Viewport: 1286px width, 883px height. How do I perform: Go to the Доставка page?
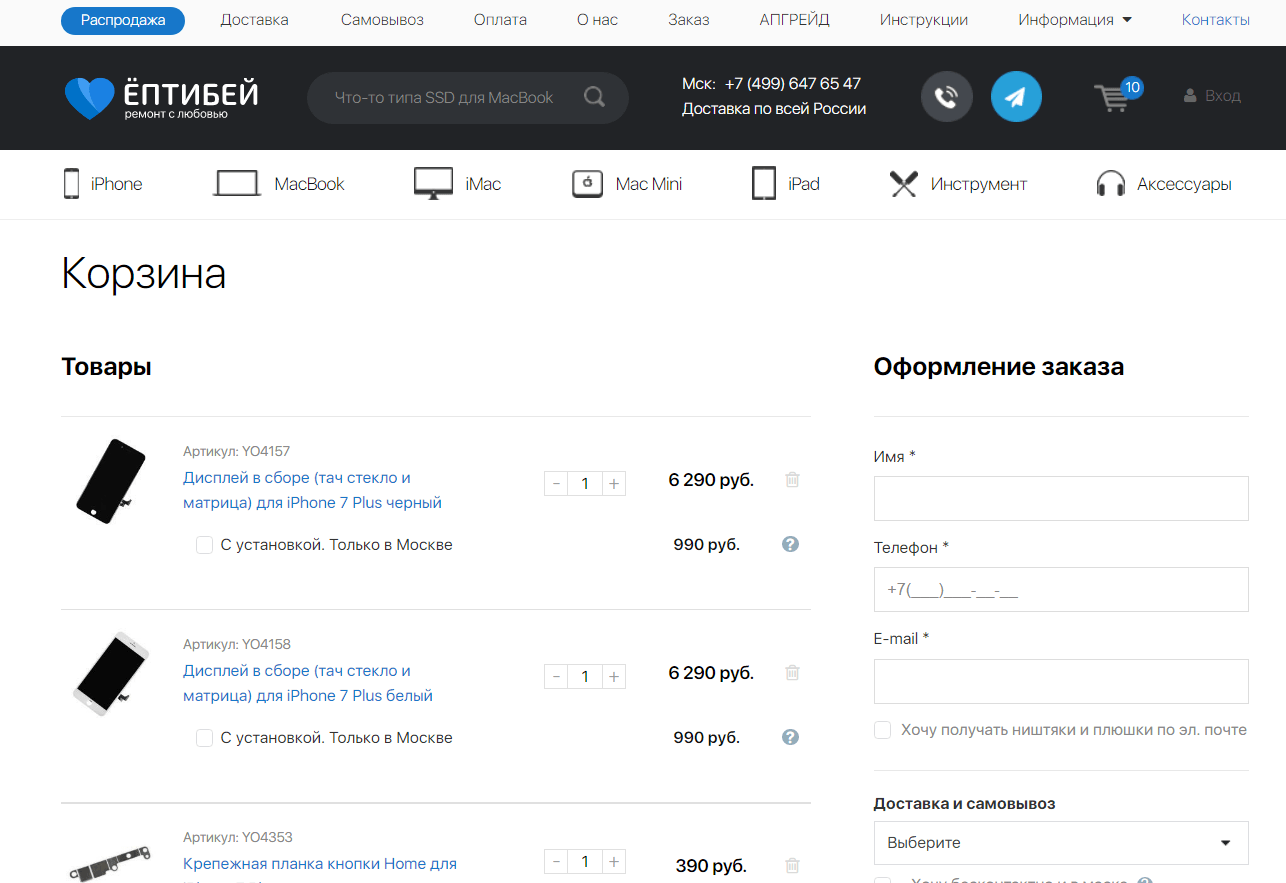click(254, 20)
